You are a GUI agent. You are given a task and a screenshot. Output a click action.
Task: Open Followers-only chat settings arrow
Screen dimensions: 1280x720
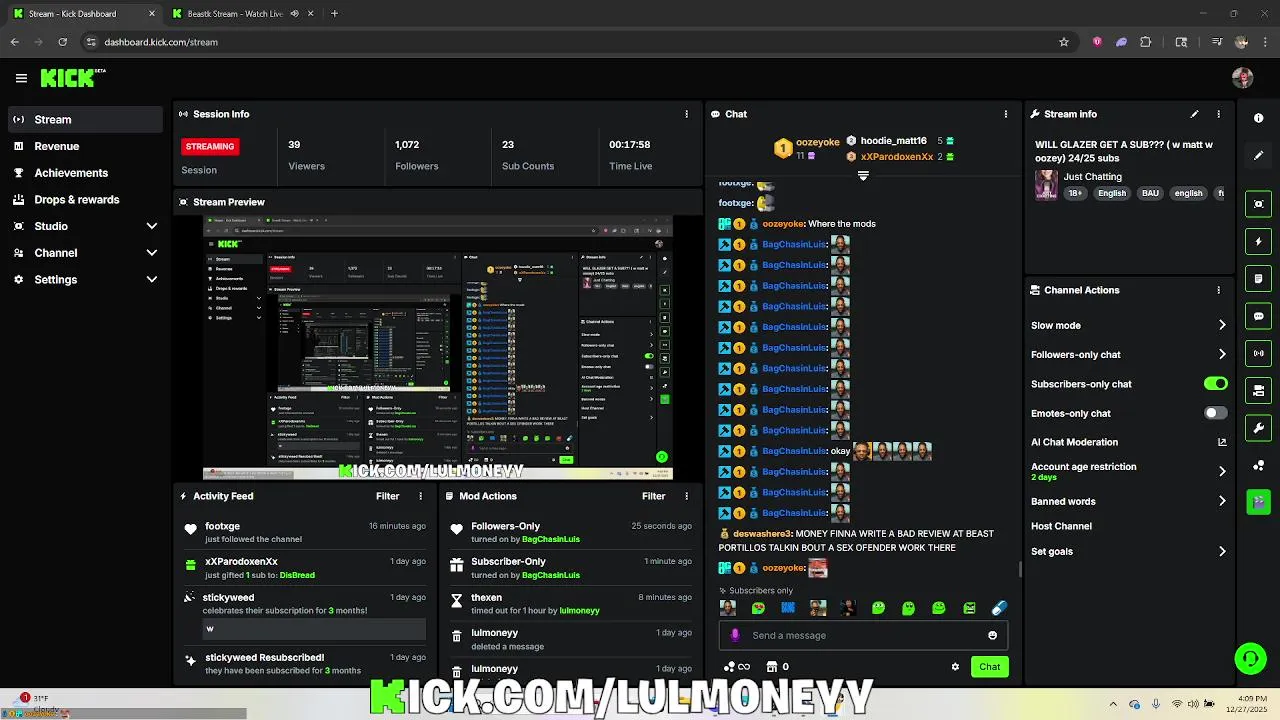point(1222,354)
